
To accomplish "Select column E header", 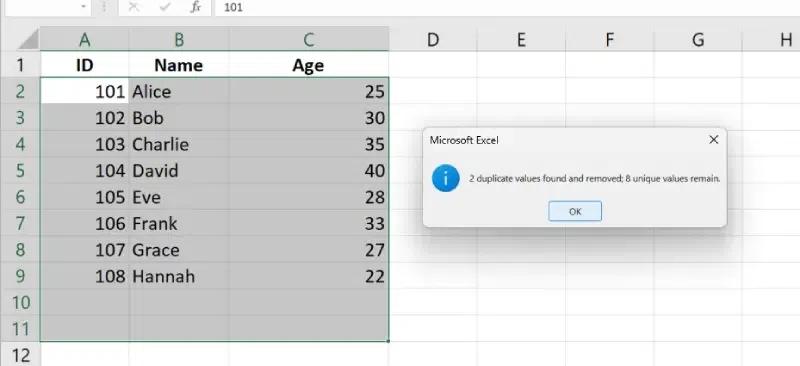I will pyautogui.click(x=521, y=39).
